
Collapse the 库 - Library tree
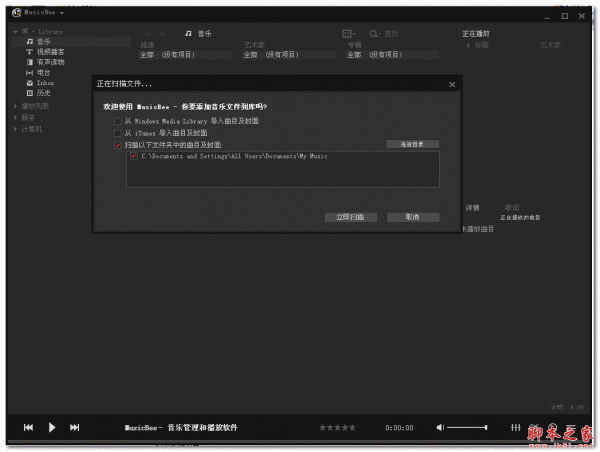[x=15, y=32]
